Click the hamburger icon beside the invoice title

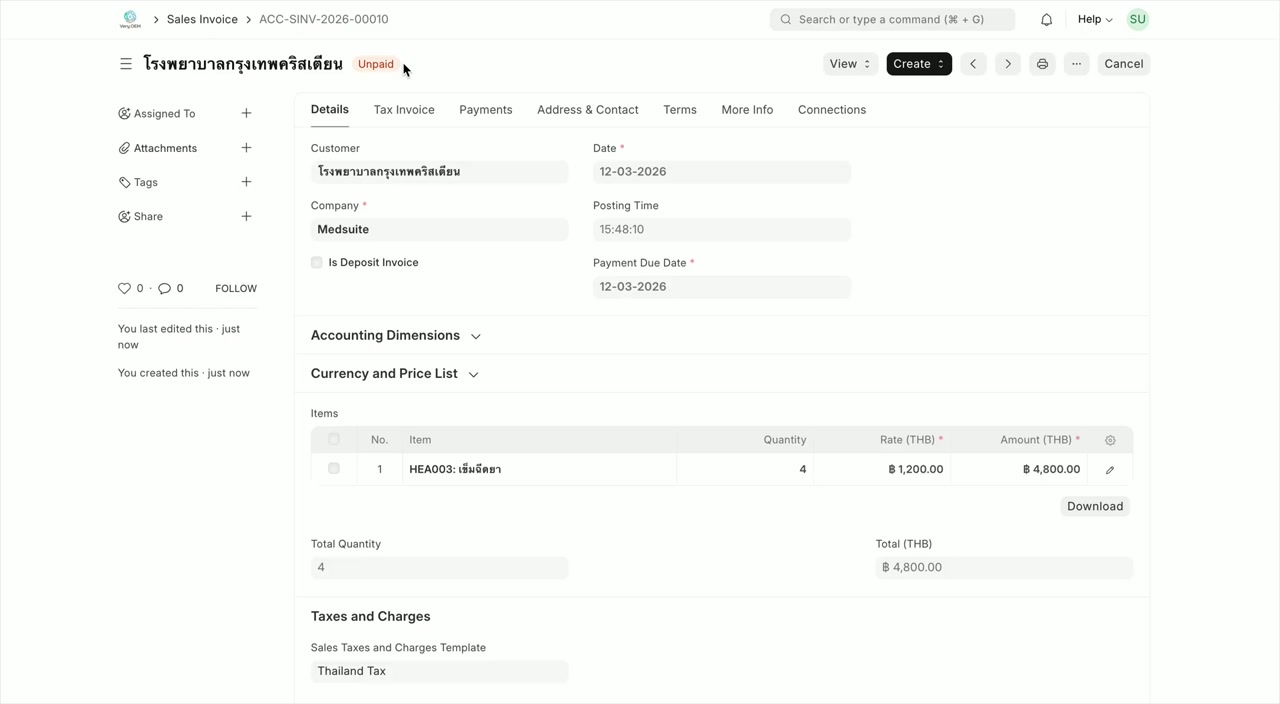pos(126,63)
